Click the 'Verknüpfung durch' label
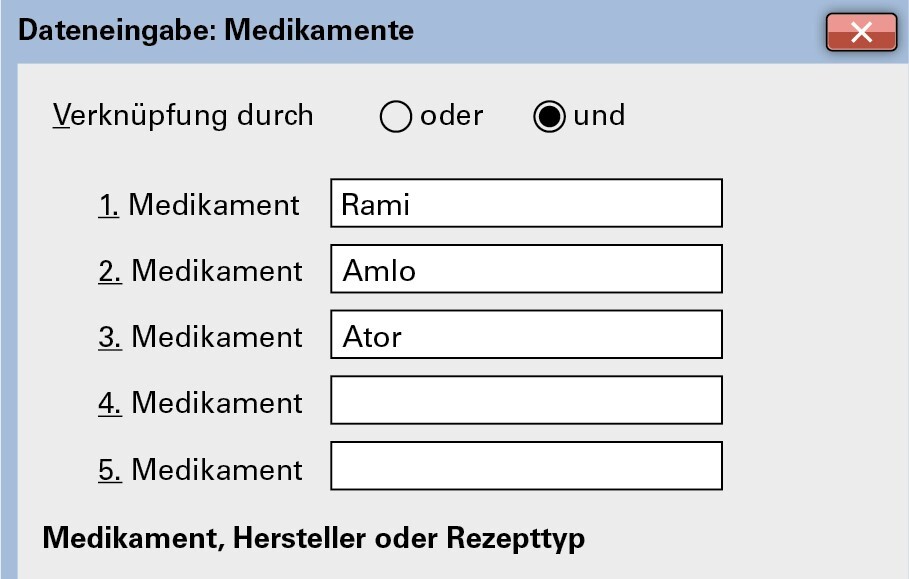 [x=183, y=116]
